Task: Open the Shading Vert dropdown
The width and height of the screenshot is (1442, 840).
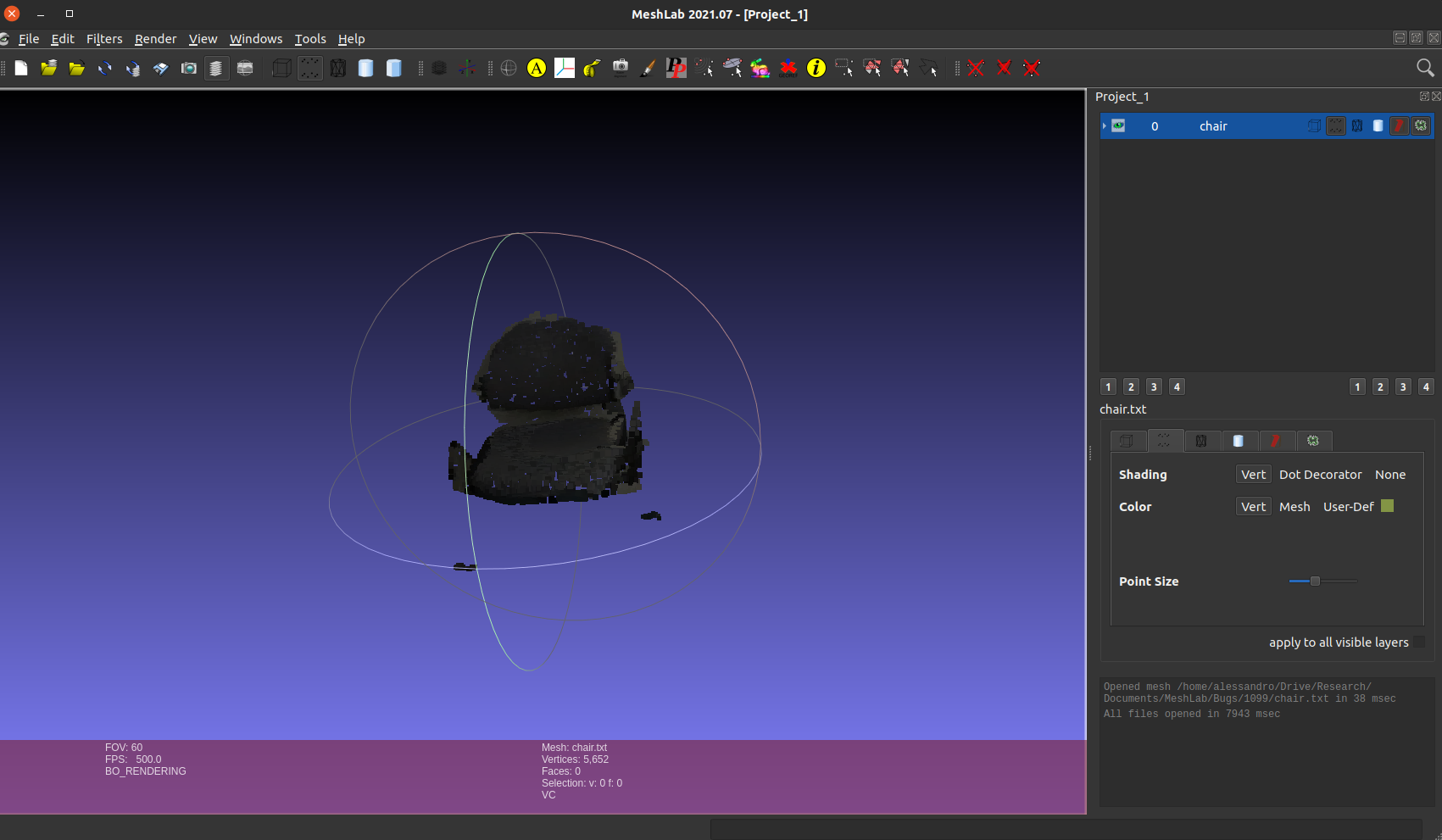Action: pyautogui.click(x=1253, y=474)
